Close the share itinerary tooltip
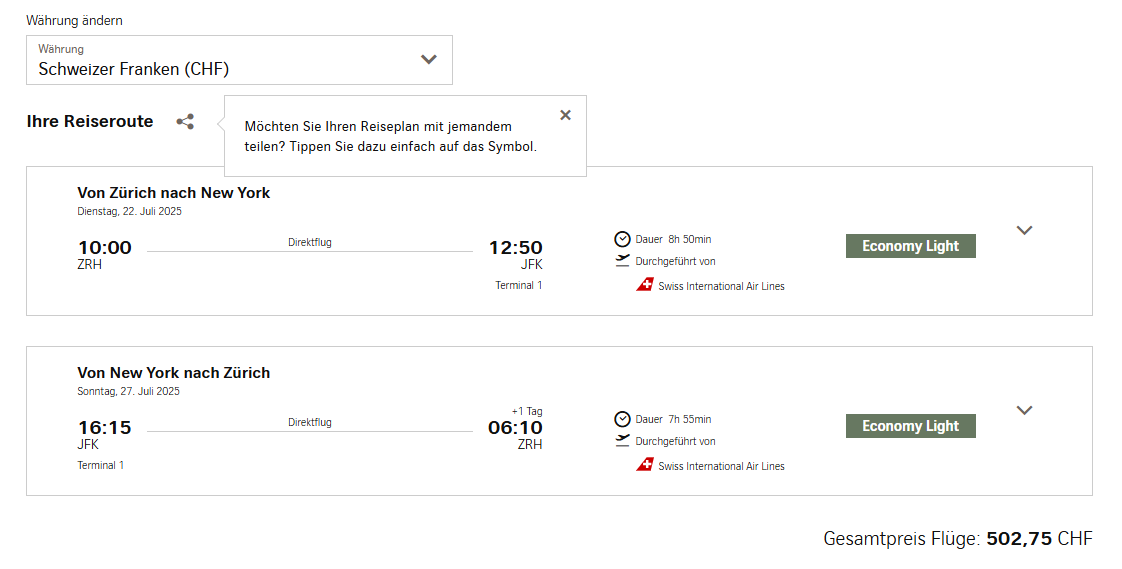This screenshot has width=1122, height=569. [565, 115]
